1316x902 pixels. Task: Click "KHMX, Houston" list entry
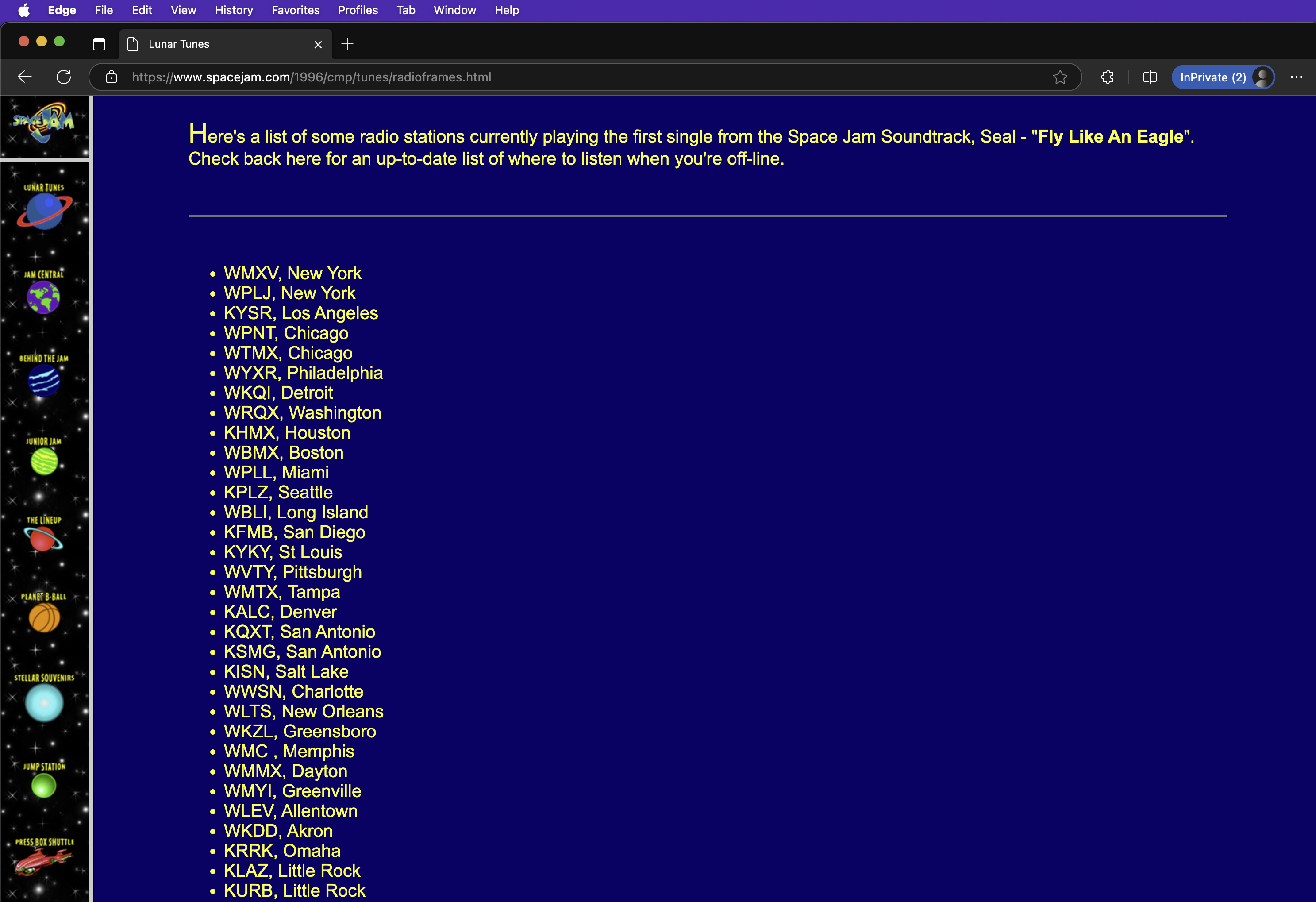(287, 432)
